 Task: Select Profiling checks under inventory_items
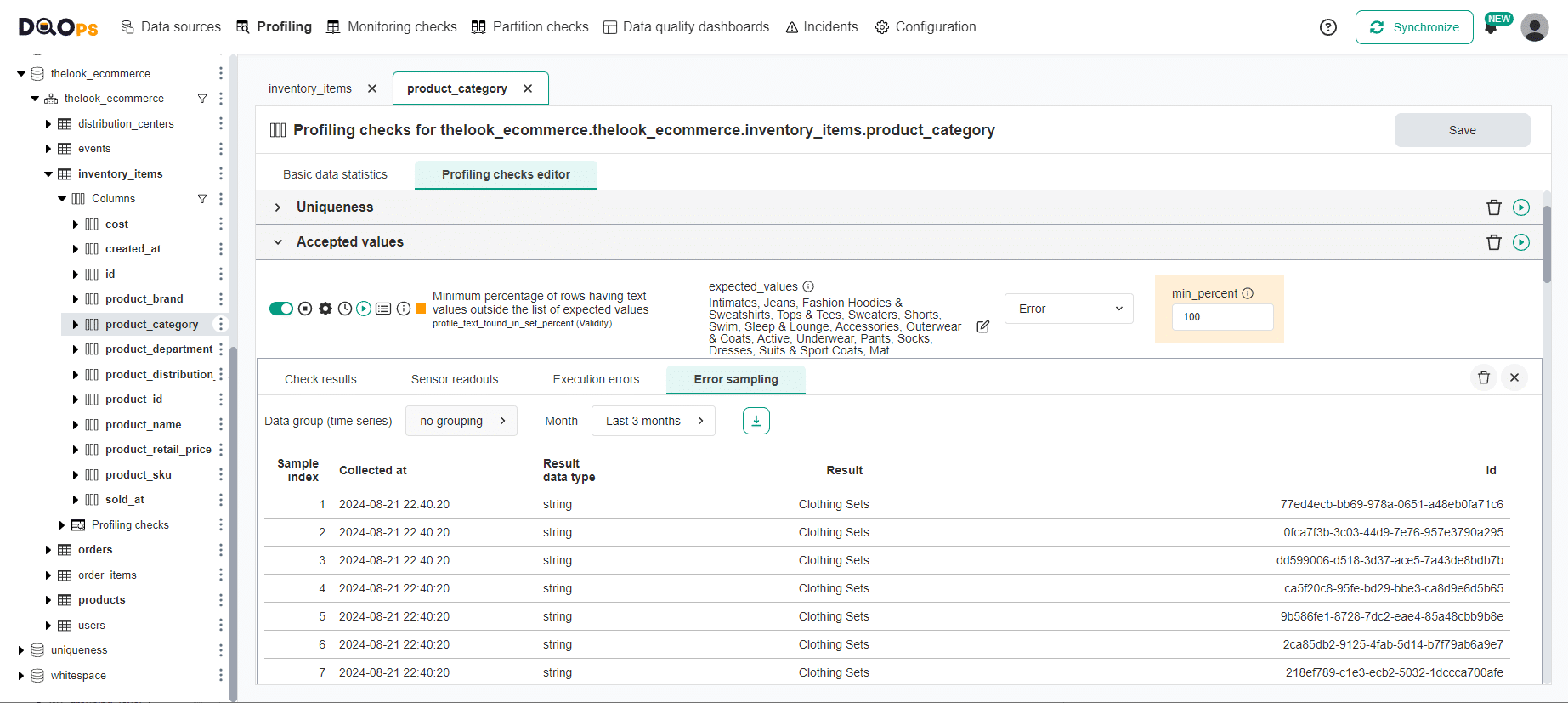(130, 525)
